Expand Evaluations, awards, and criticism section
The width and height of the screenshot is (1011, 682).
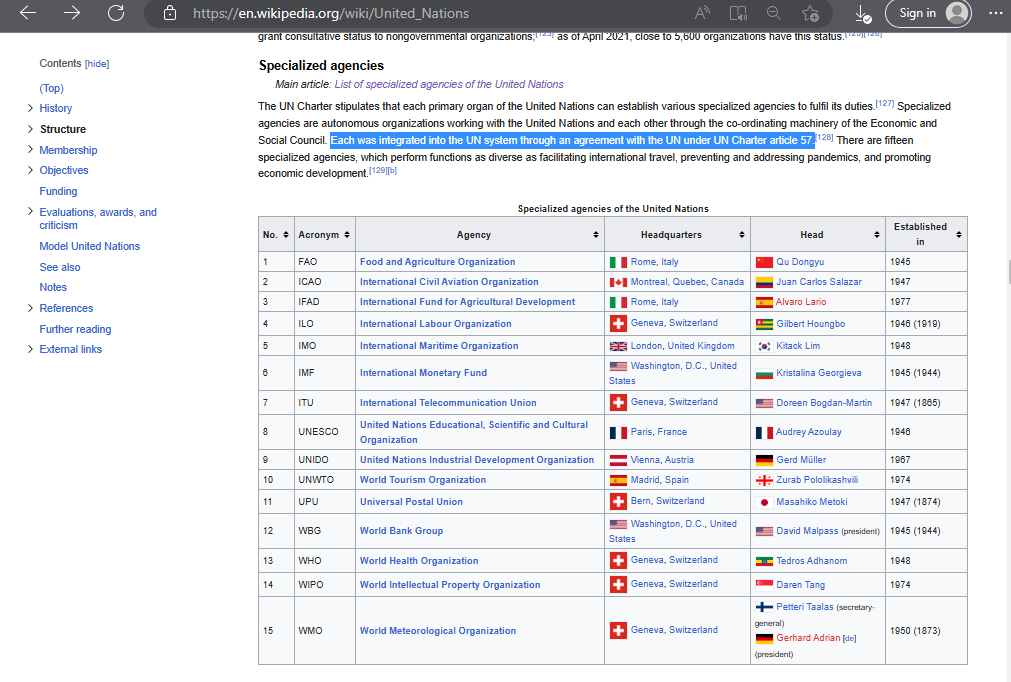30,211
